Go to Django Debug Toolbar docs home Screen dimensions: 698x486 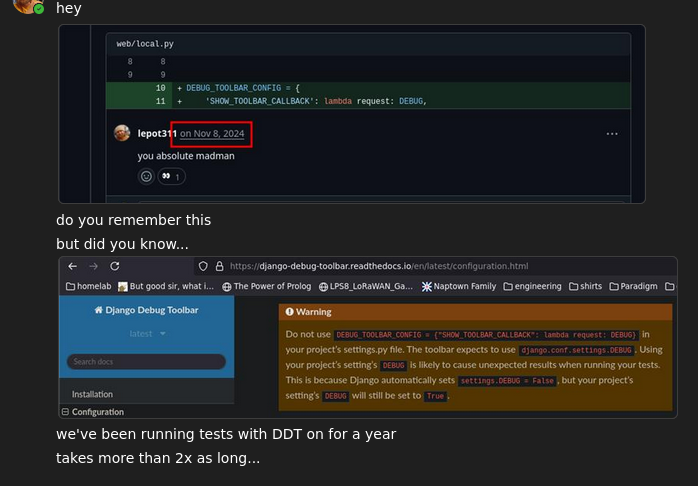(x=146, y=310)
